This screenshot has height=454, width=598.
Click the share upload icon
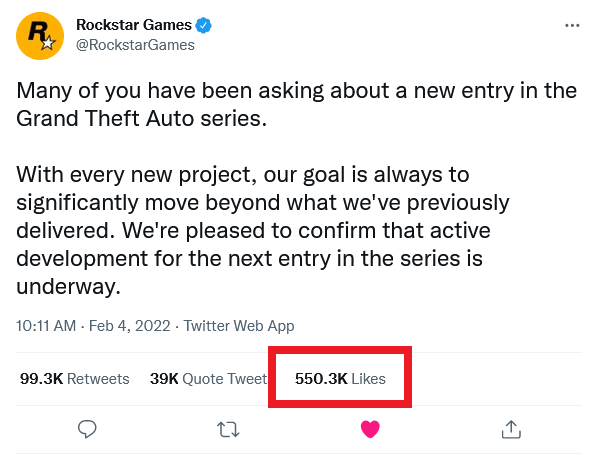coord(511,429)
